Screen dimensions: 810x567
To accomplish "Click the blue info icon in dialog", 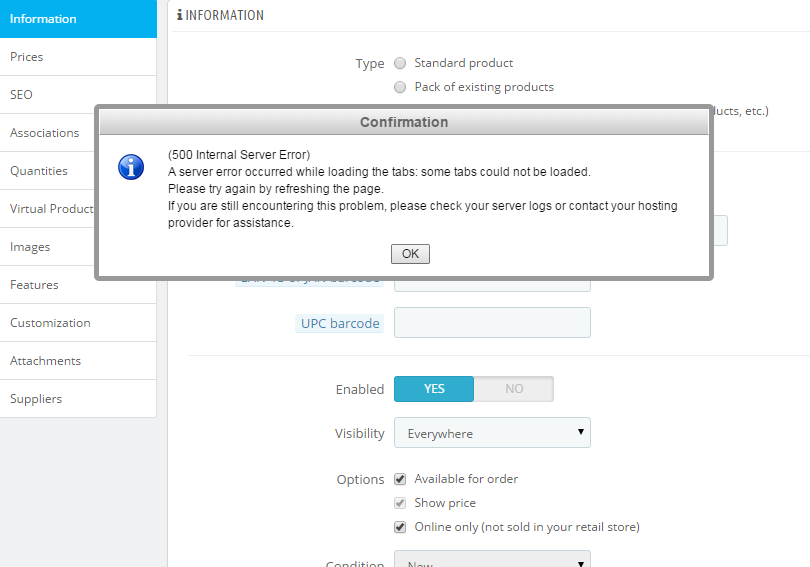I will point(131,167).
